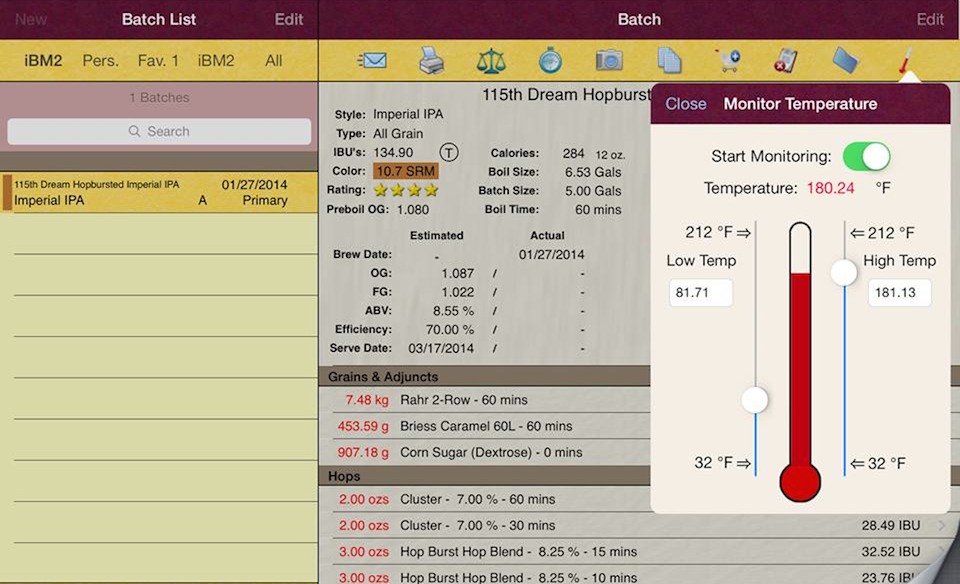This screenshot has height=584, width=960.
Task: Click the copy documents icon
Action: coord(669,61)
